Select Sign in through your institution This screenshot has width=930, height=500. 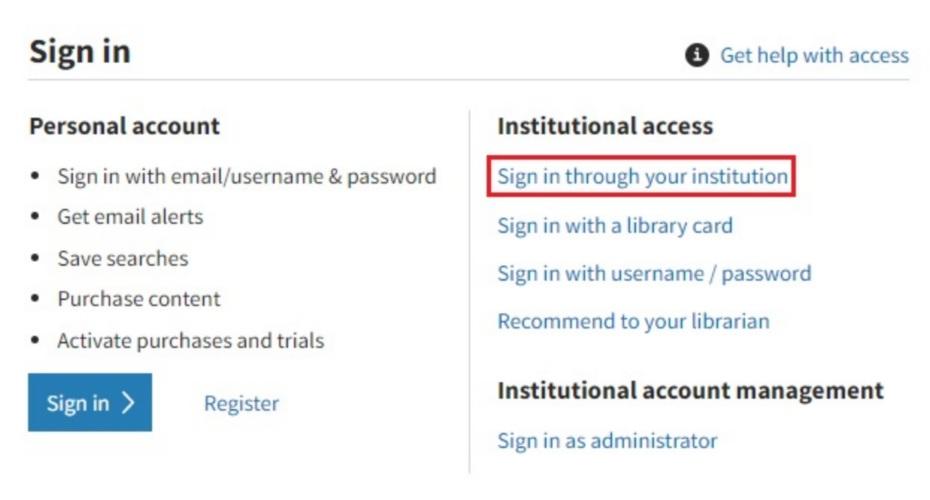(x=642, y=176)
